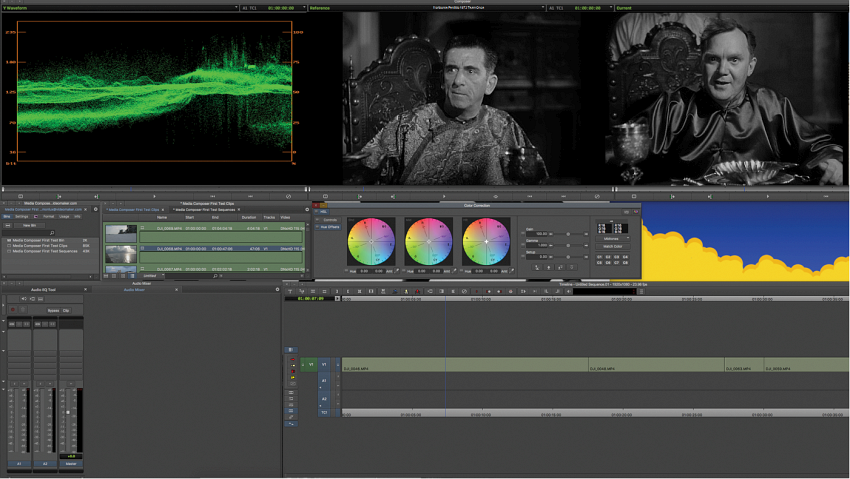
Task: Toggle the A1 track selector in timeline
Action: click(x=324, y=380)
